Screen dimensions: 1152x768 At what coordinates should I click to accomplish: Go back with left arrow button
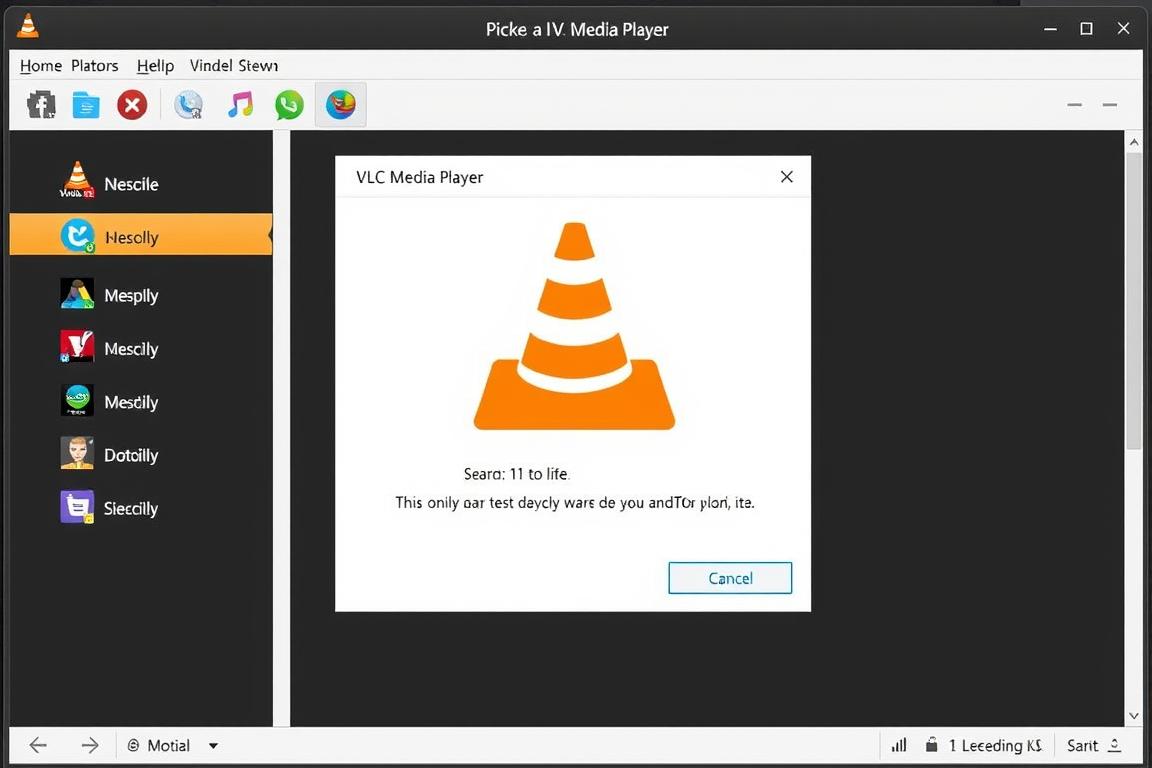[x=38, y=745]
